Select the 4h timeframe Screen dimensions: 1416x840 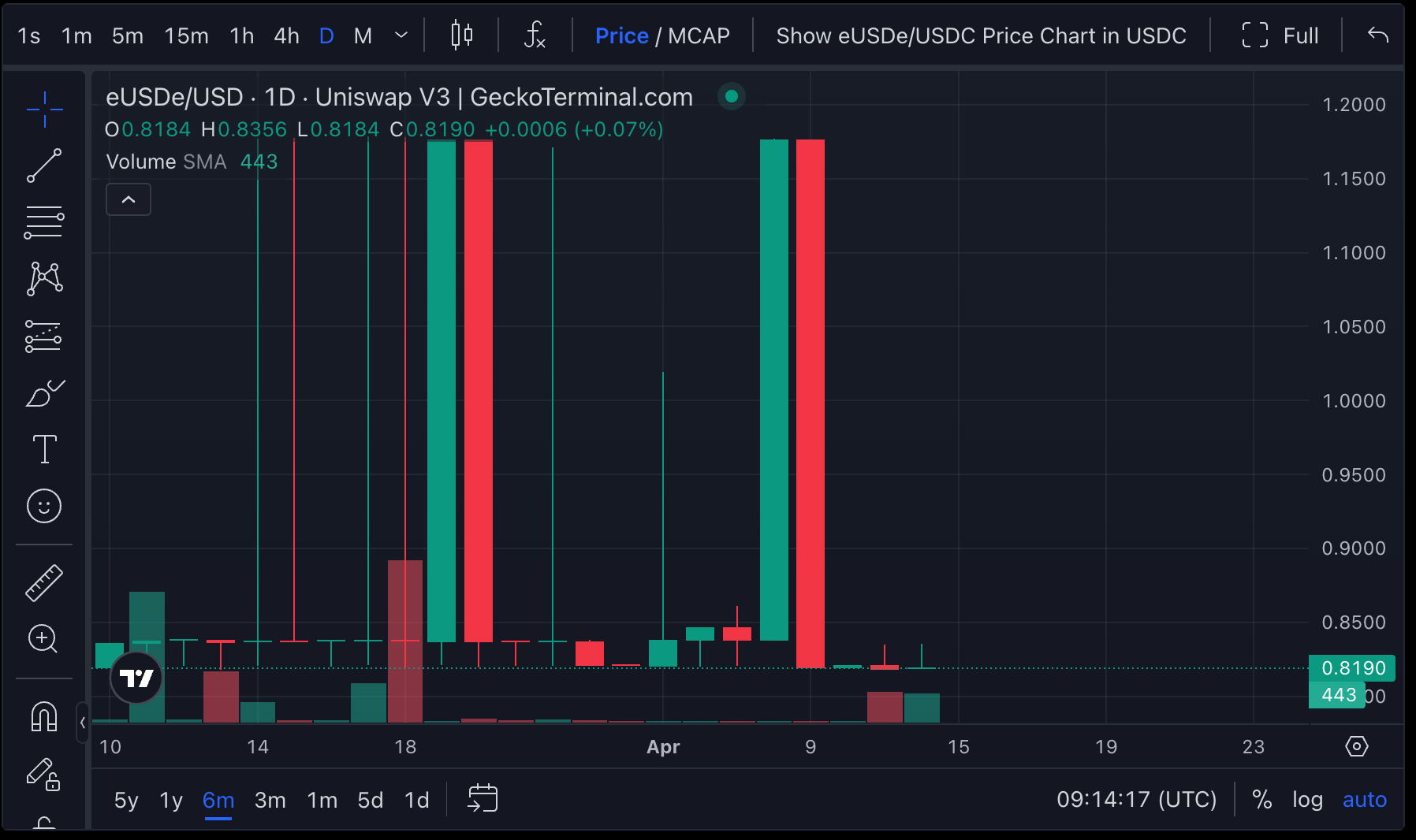tap(286, 35)
